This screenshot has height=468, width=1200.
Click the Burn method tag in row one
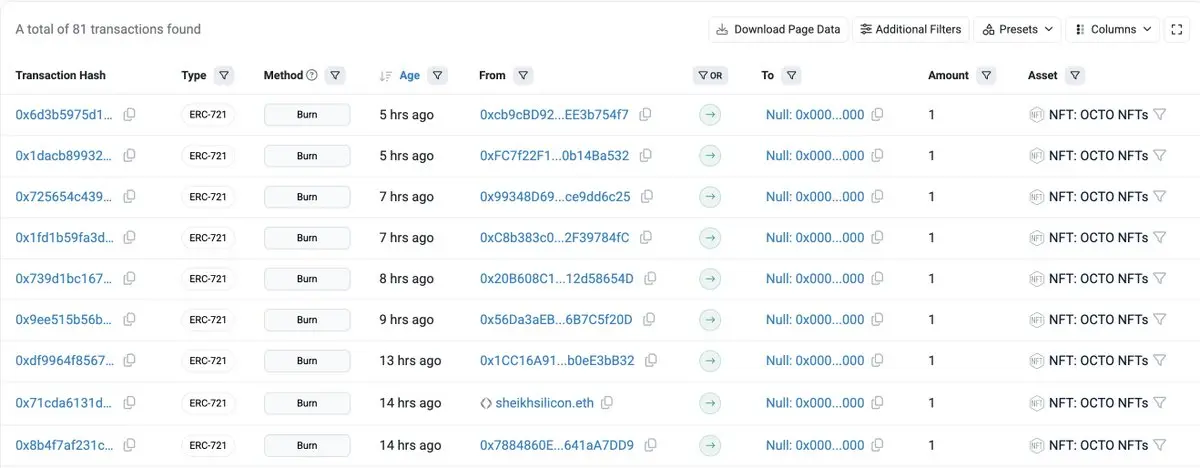tap(307, 115)
